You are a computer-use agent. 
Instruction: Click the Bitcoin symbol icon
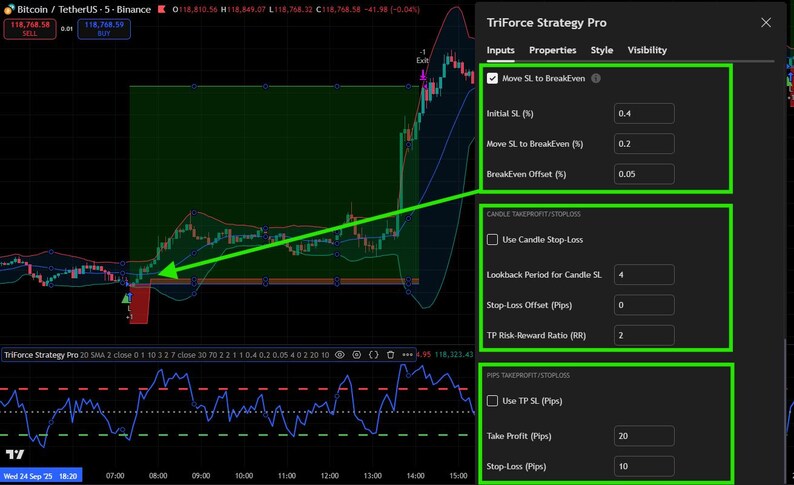tap(9, 9)
